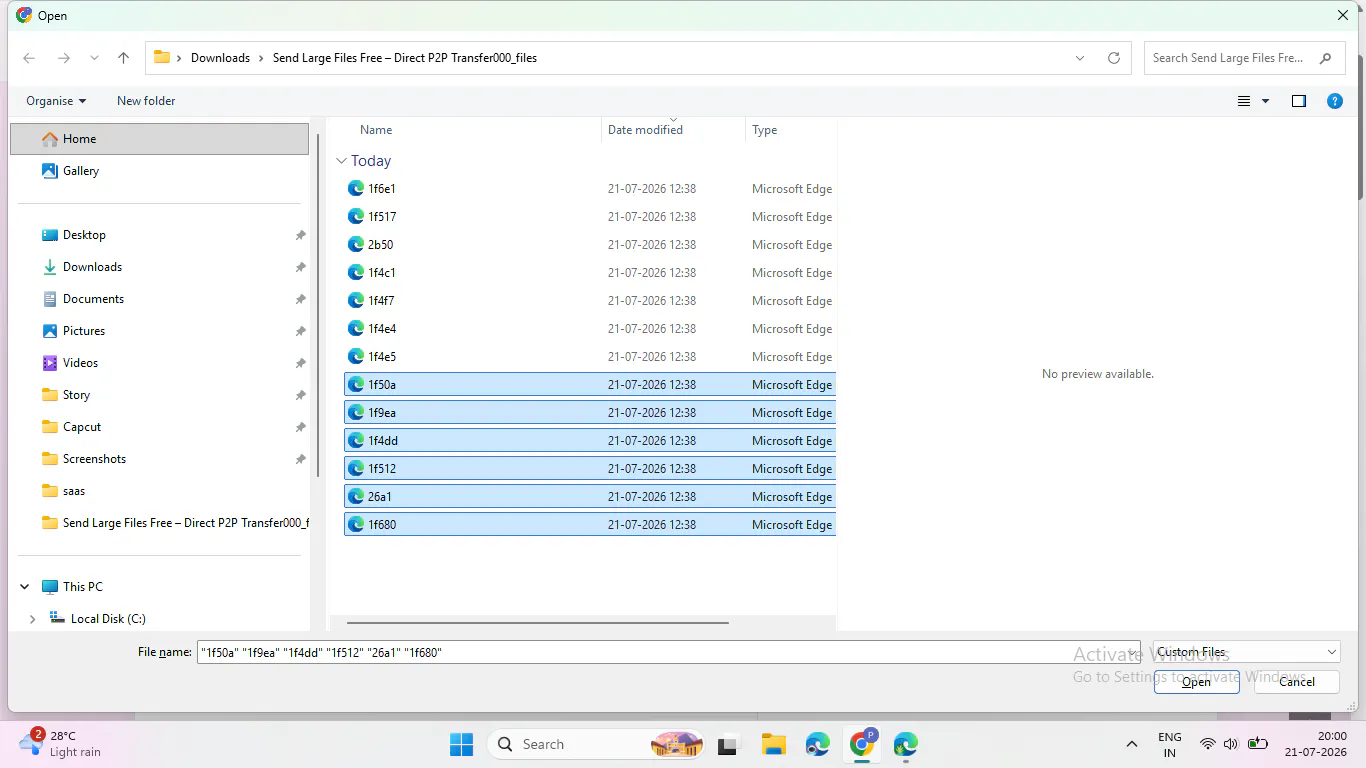Select the 1f6e1 file
Image resolution: width=1366 pixels, height=768 pixels.
tap(590, 188)
